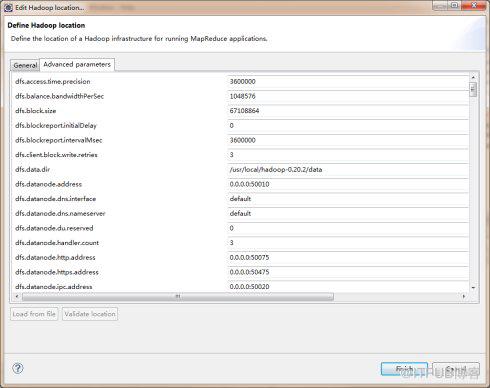The image size is (490, 388).
Task: Click the dfs.access.time.precision label
Action: (53, 82)
